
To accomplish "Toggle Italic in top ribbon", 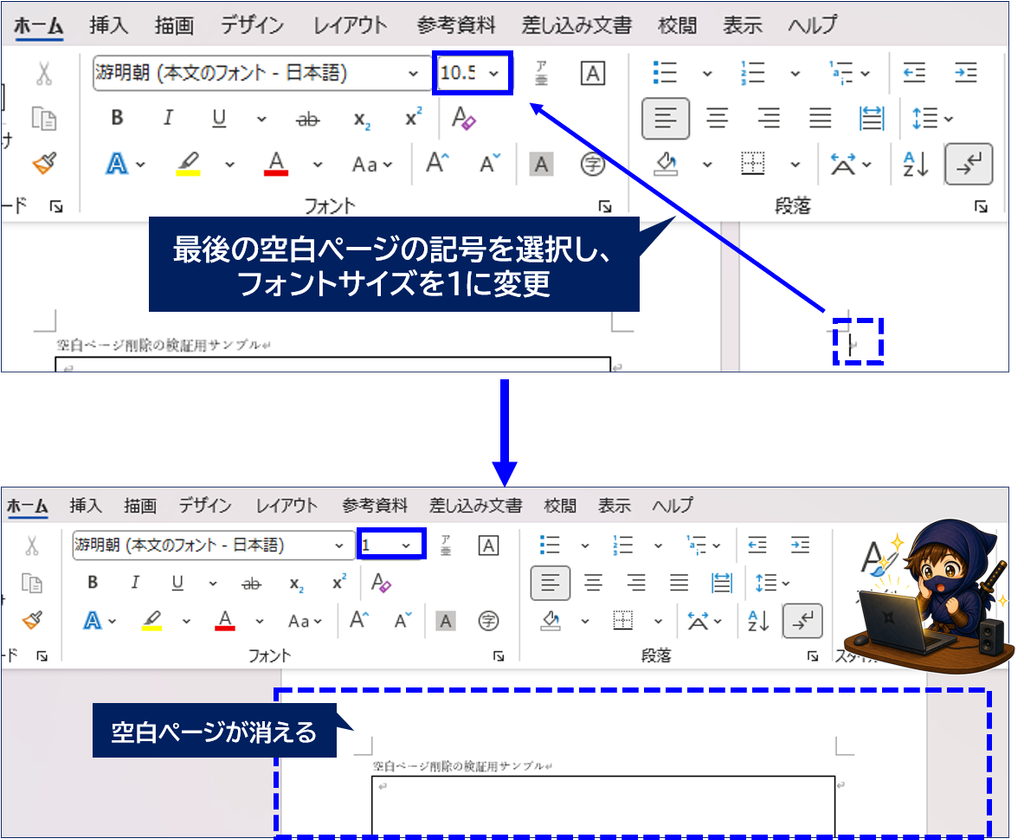I will pos(168,118).
